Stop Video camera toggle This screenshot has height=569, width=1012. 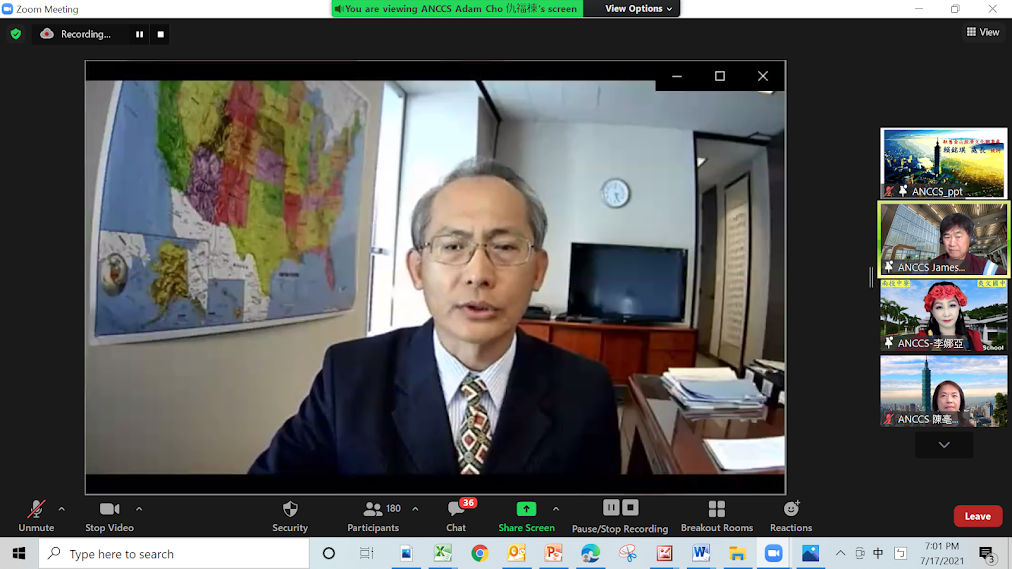(109, 516)
